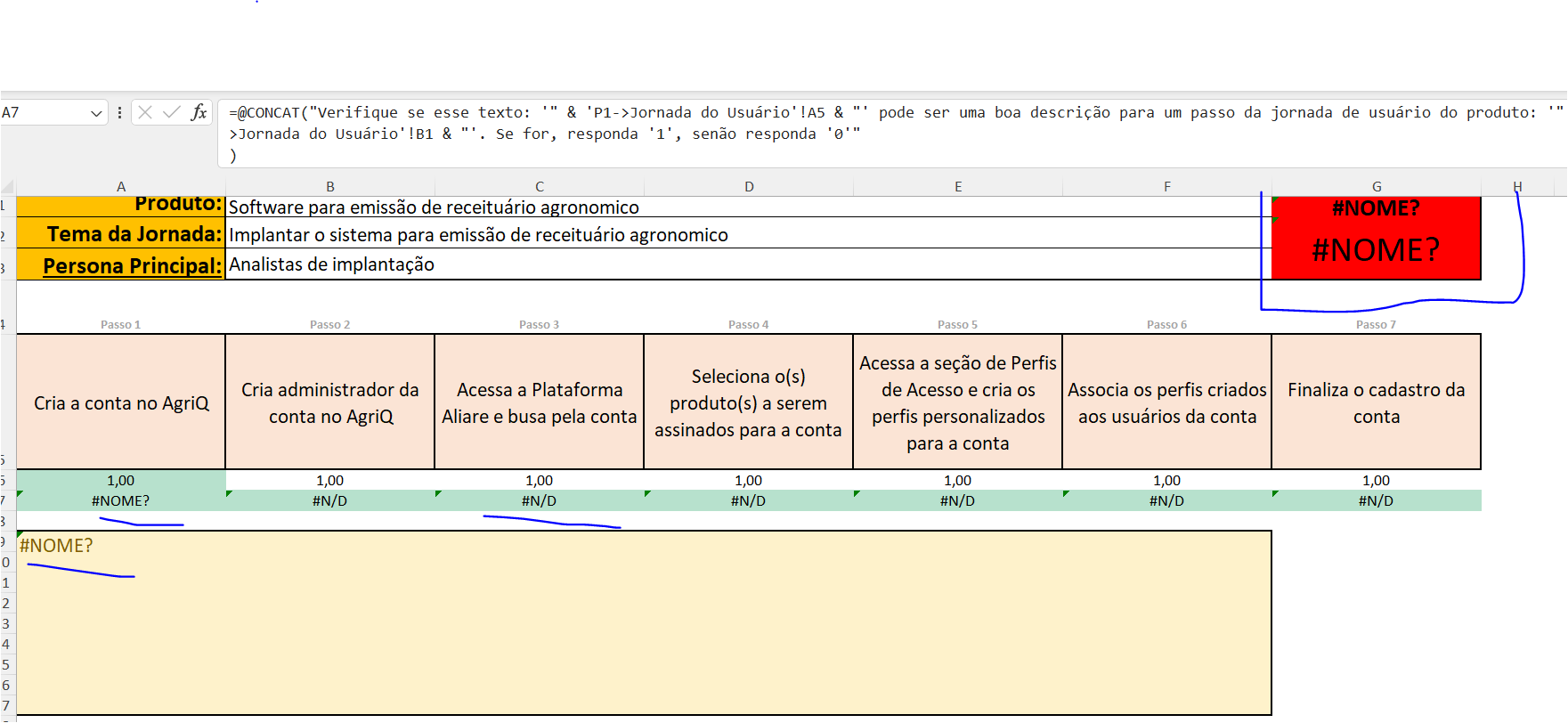Click the Insert Function fx icon
Image resolution: width=1568 pixels, height=723 pixels.
pyautogui.click(x=199, y=112)
